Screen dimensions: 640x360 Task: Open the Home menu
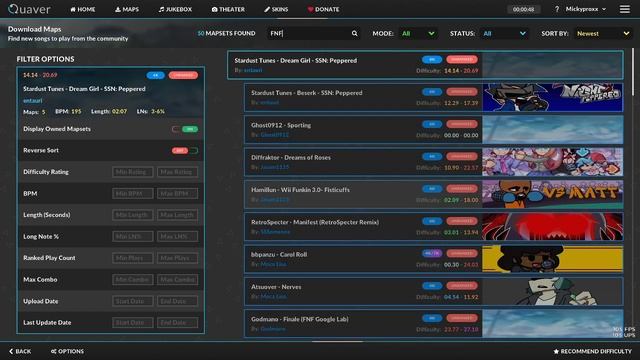click(83, 9)
